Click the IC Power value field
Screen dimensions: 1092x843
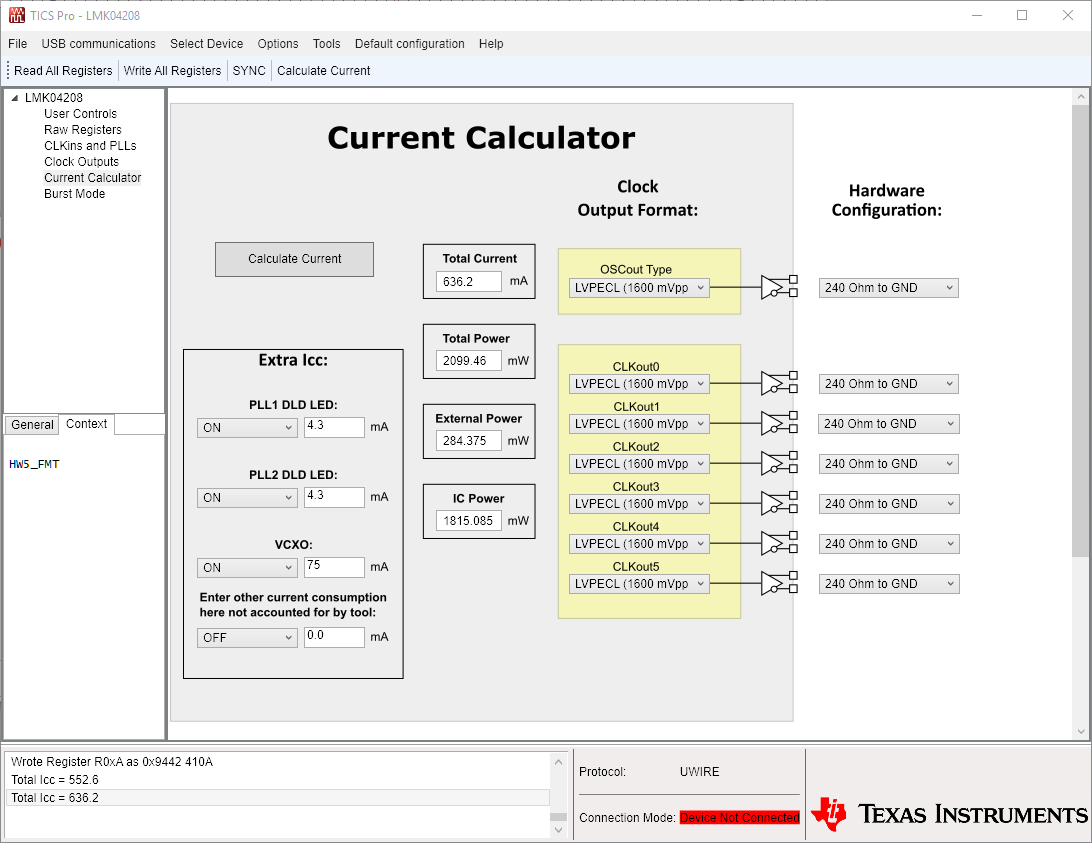(468, 521)
